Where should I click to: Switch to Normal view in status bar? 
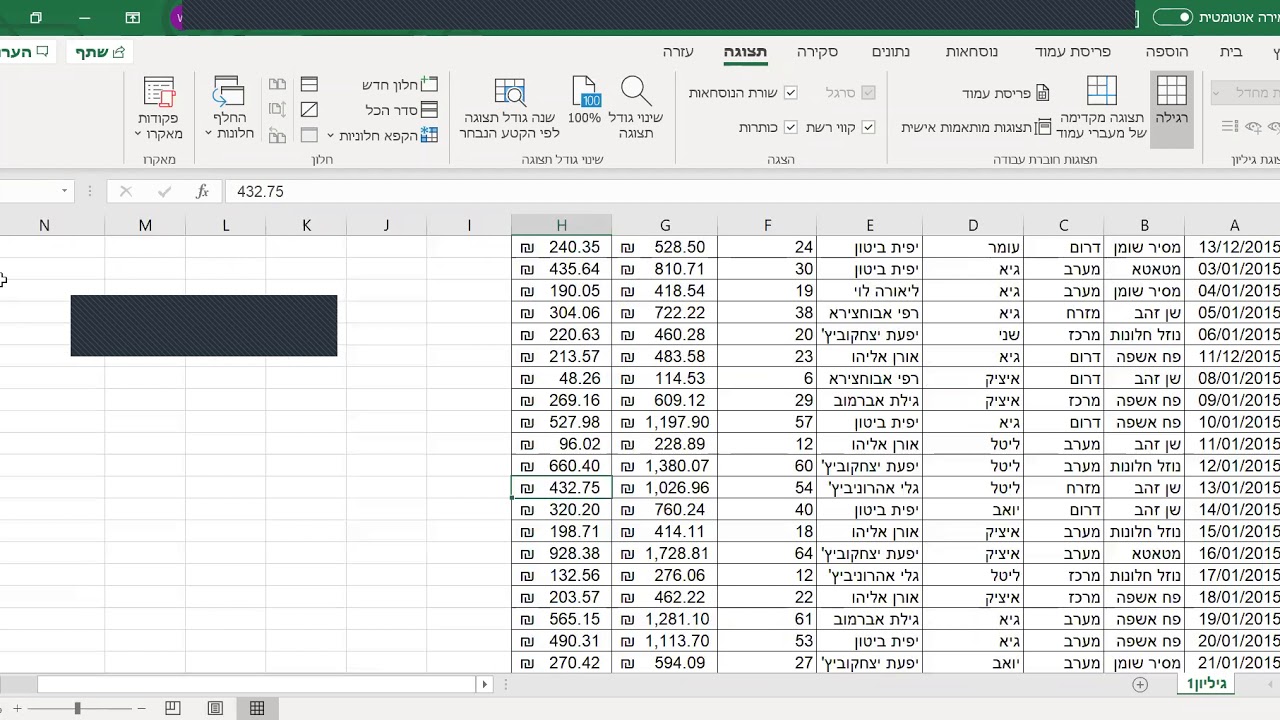click(257, 708)
